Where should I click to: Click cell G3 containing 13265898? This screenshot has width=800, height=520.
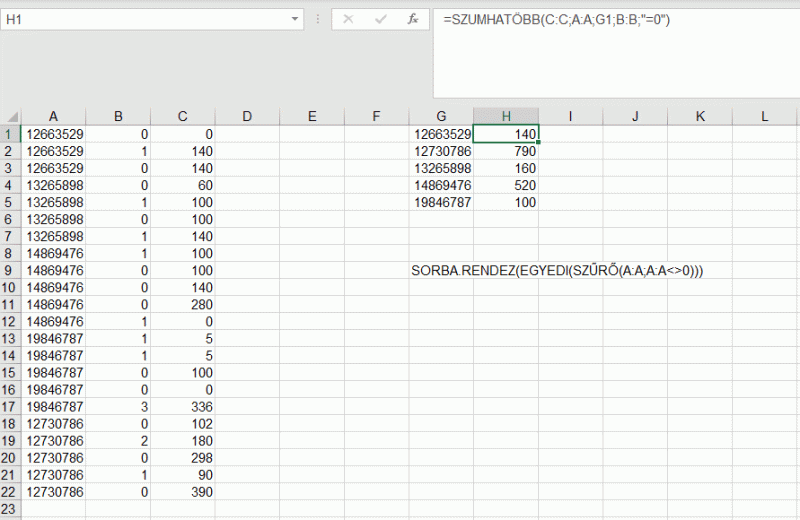pyautogui.click(x=441, y=168)
